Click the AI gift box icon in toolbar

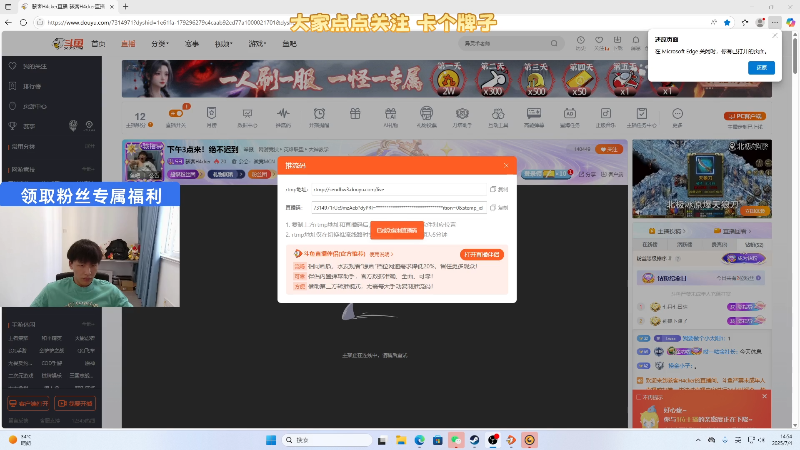click(391, 113)
